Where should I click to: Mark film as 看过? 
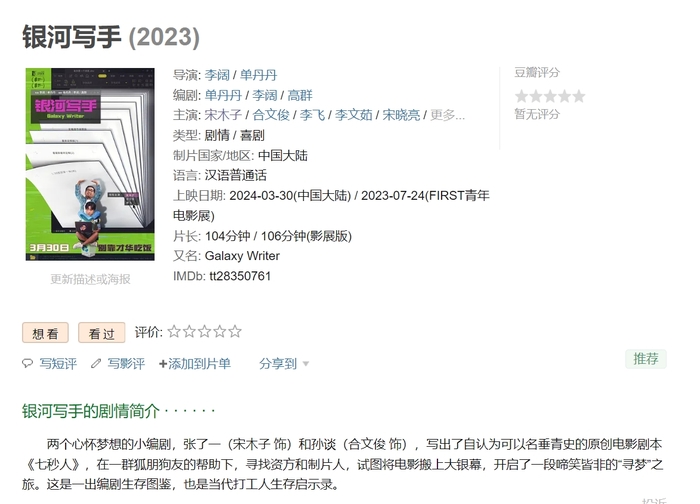(x=102, y=333)
